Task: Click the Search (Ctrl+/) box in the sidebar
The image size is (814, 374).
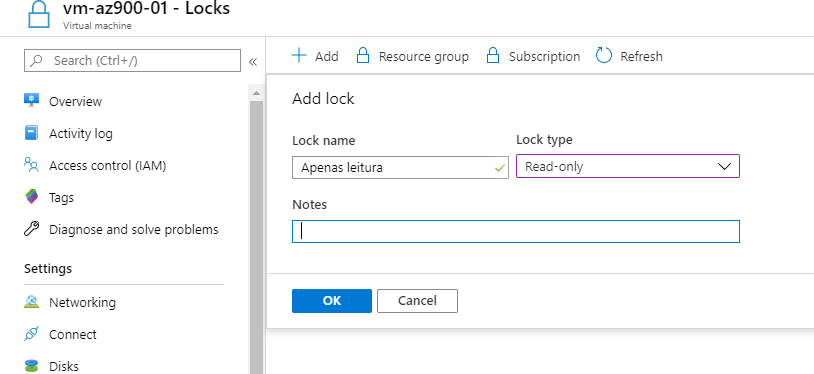Action: click(x=132, y=60)
